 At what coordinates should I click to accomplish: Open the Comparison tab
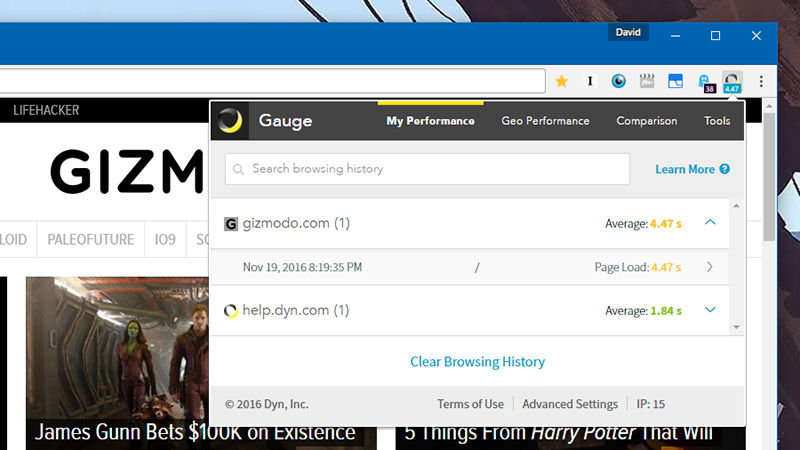click(646, 121)
